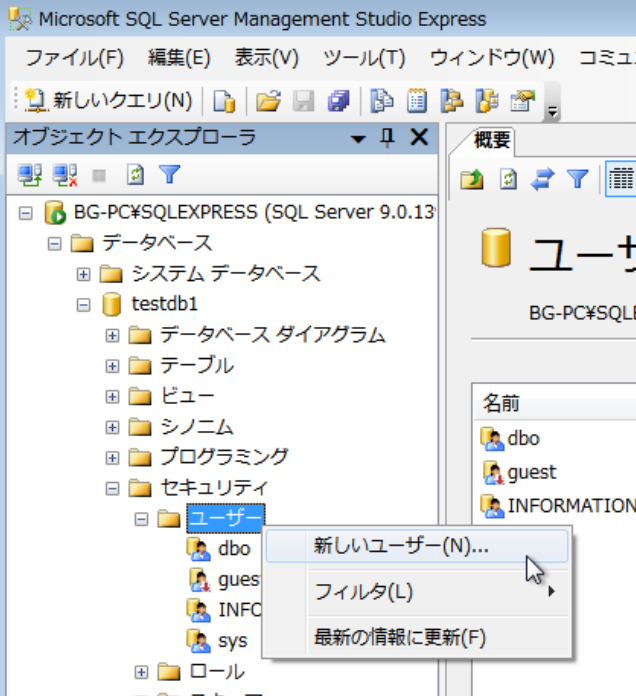Select the テーブル tree item
Image resolution: width=636 pixels, height=696 pixels.
pos(197,366)
